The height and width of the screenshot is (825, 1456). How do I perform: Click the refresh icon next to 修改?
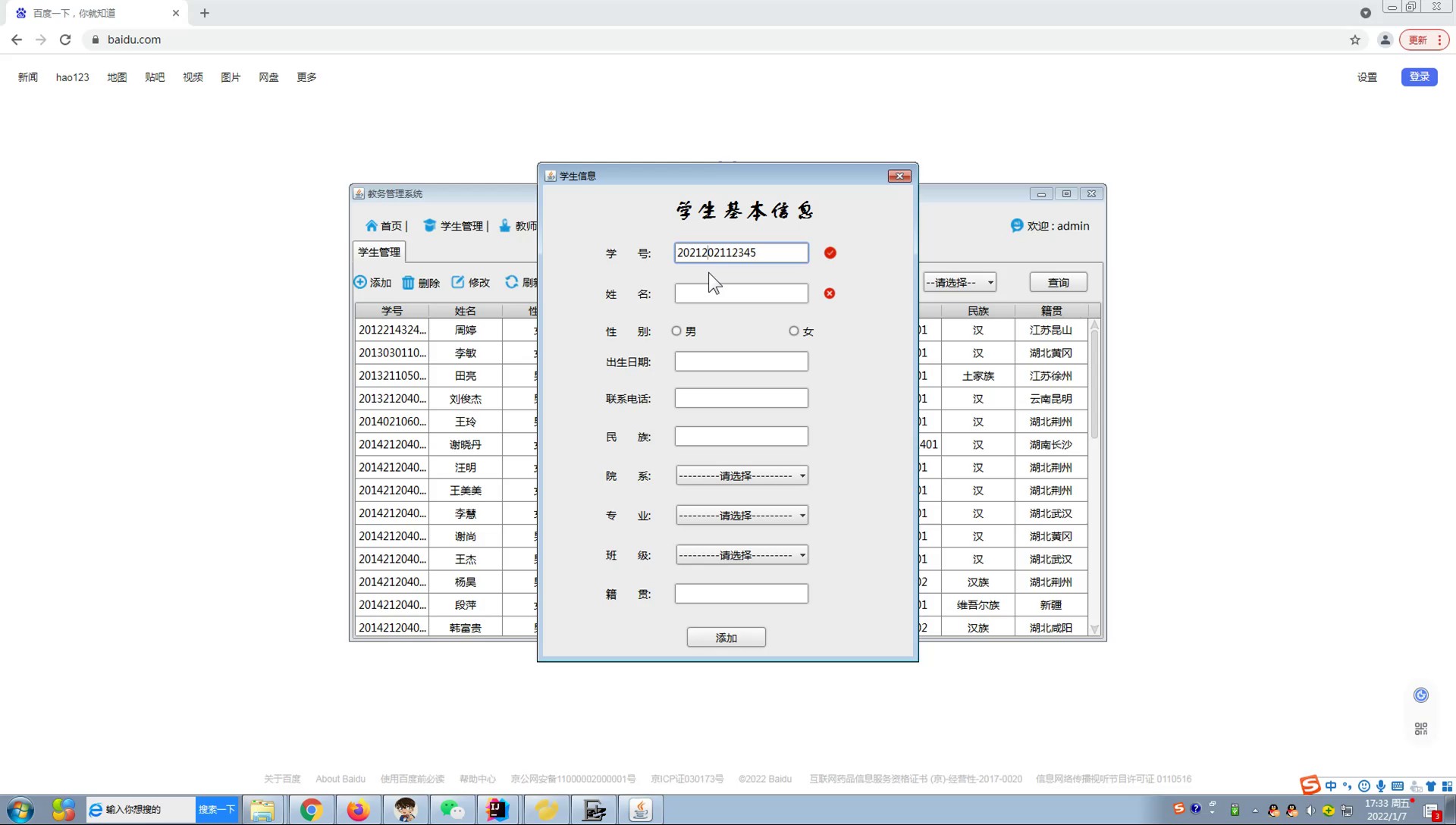coord(512,282)
